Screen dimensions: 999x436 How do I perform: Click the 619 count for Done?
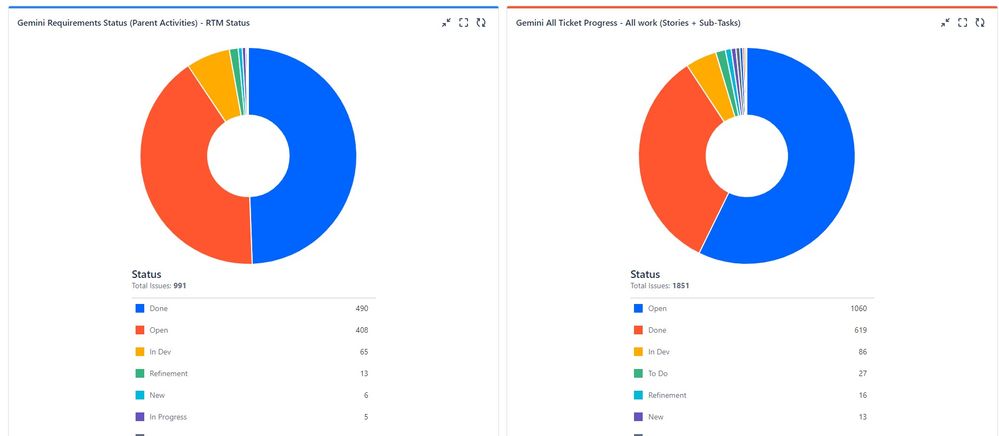click(x=861, y=330)
